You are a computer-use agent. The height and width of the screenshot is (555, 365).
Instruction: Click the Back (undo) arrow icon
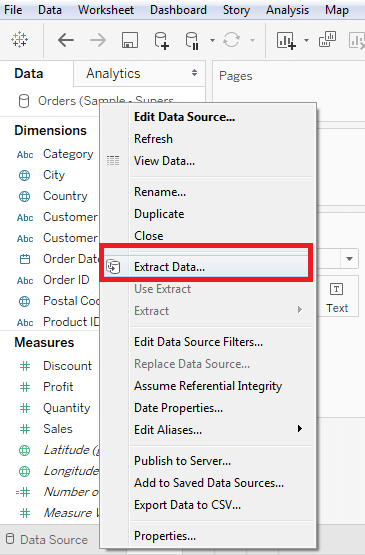click(x=66, y=40)
